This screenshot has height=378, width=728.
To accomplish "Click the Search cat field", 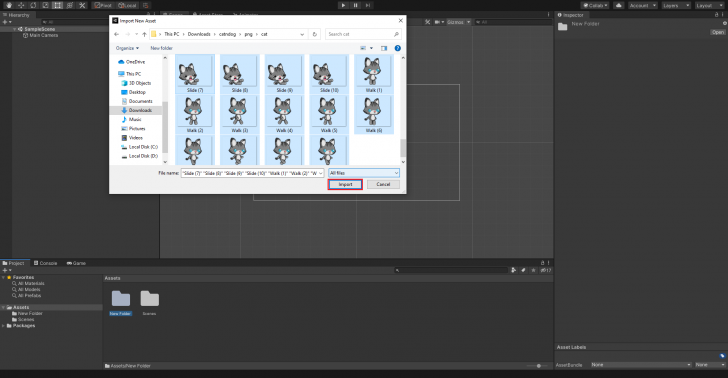I will pyautogui.click(x=363, y=34).
